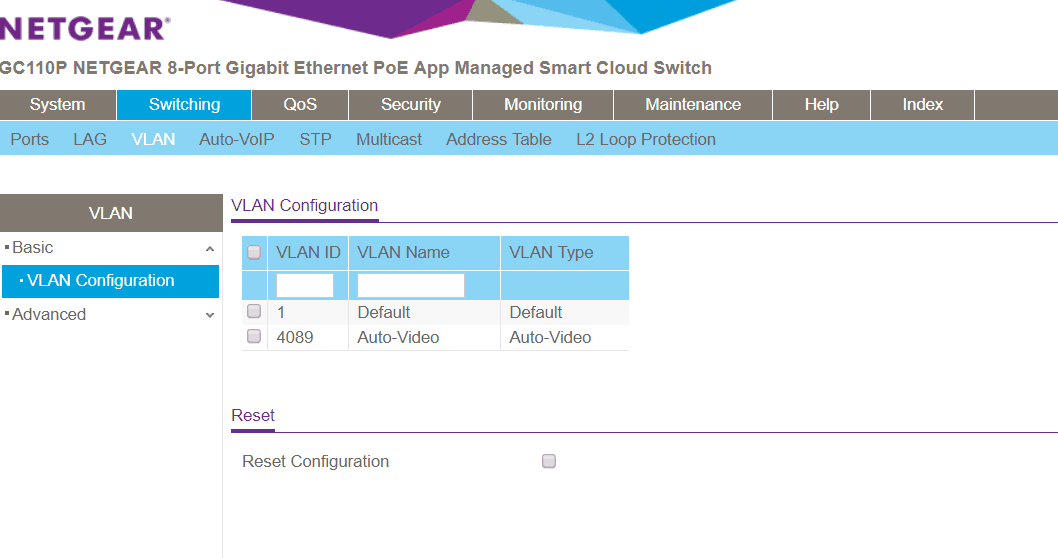Viewport: 1058px width, 558px height.
Task: Switch to the QoS tab
Action: pyautogui.click(x=300, y=105)
